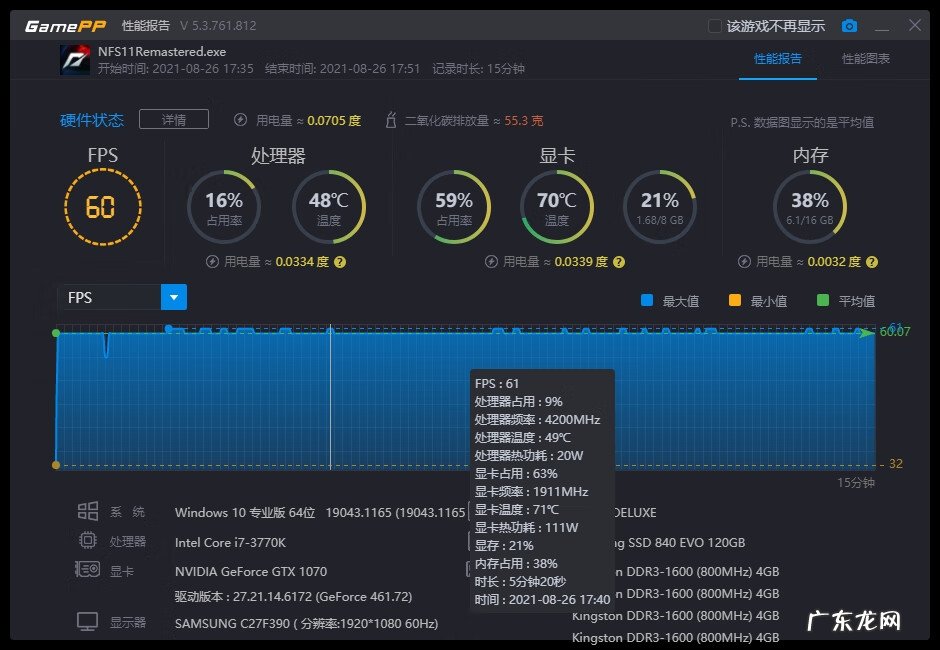Click the memory power usage help icon
This screenshot has height=650, width=940.
[x=872, y=262]
